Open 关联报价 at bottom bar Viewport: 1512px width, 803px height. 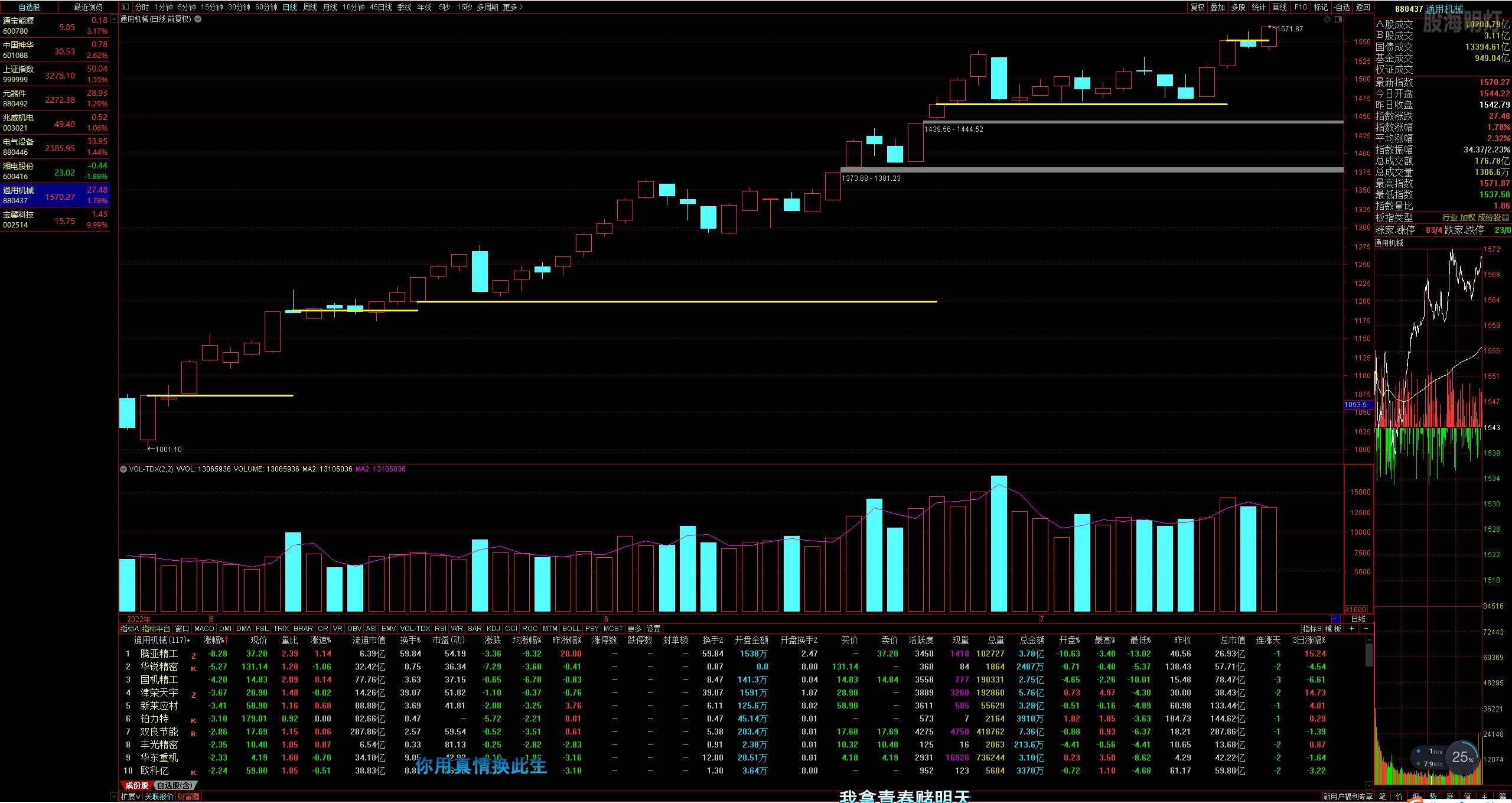pyautogui.click(x=159, y=797)
